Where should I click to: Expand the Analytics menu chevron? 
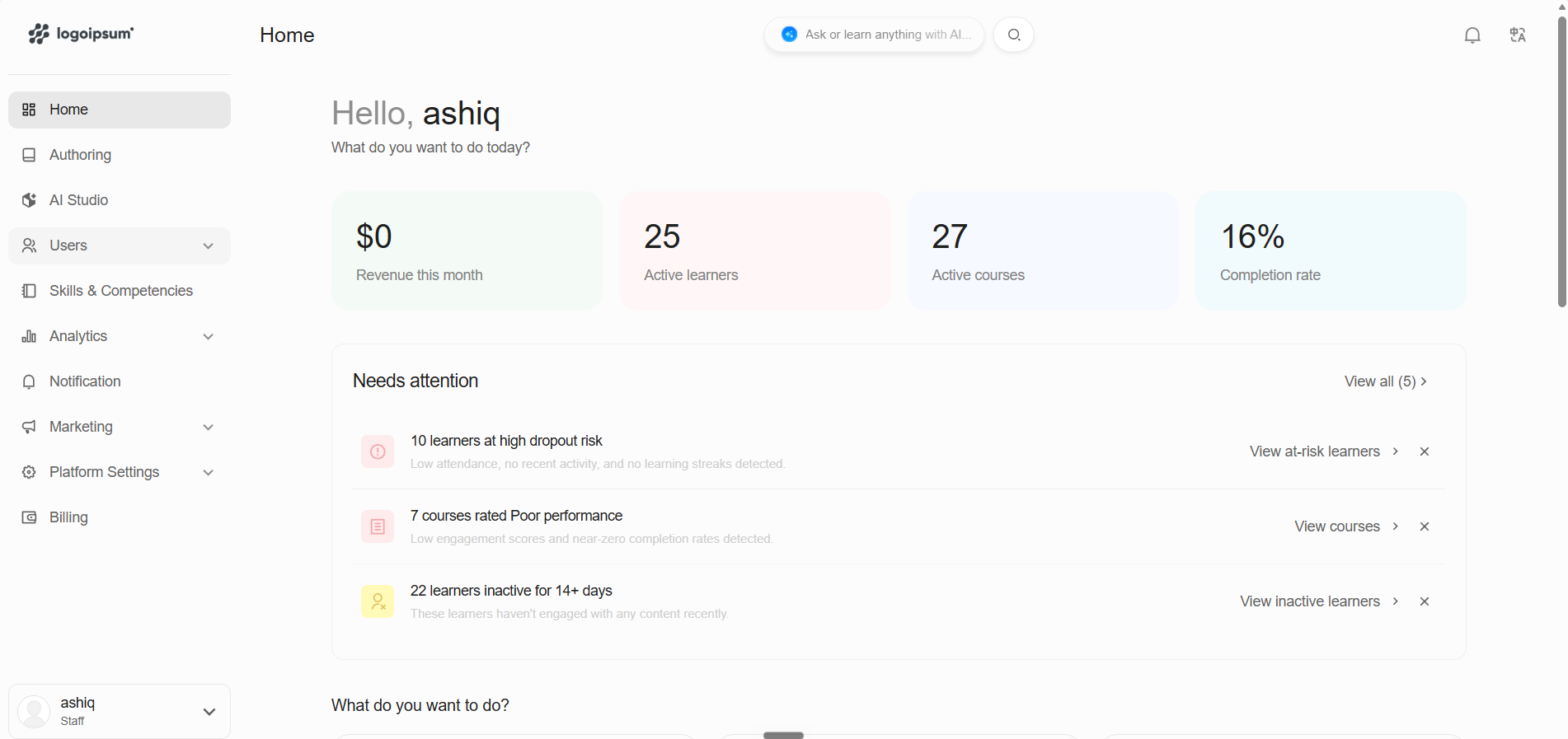point(209,336)
